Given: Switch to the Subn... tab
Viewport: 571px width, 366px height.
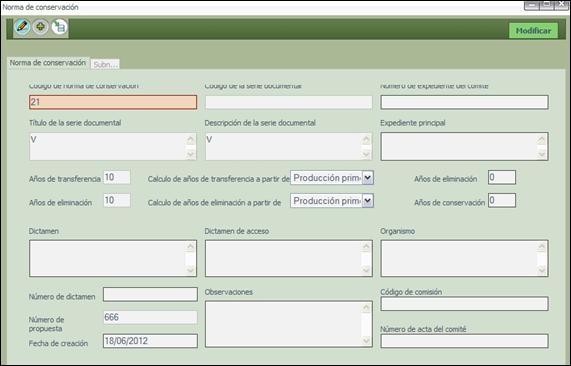Looking at the screenshot, I should tap(105, 64).
